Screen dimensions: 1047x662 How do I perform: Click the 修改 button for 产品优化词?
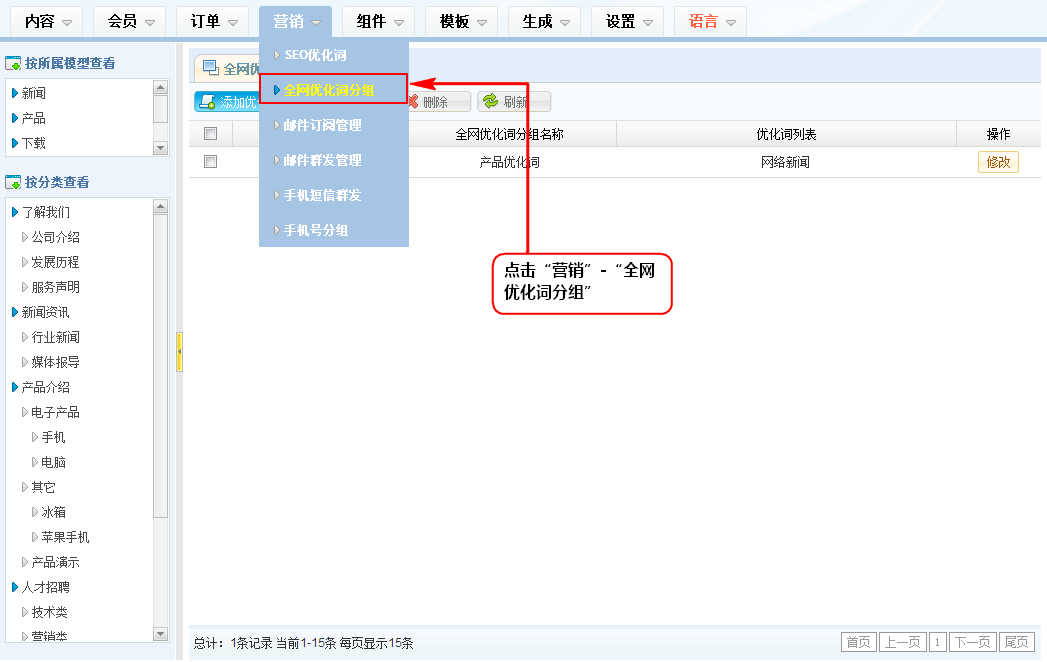click(997, 162)
